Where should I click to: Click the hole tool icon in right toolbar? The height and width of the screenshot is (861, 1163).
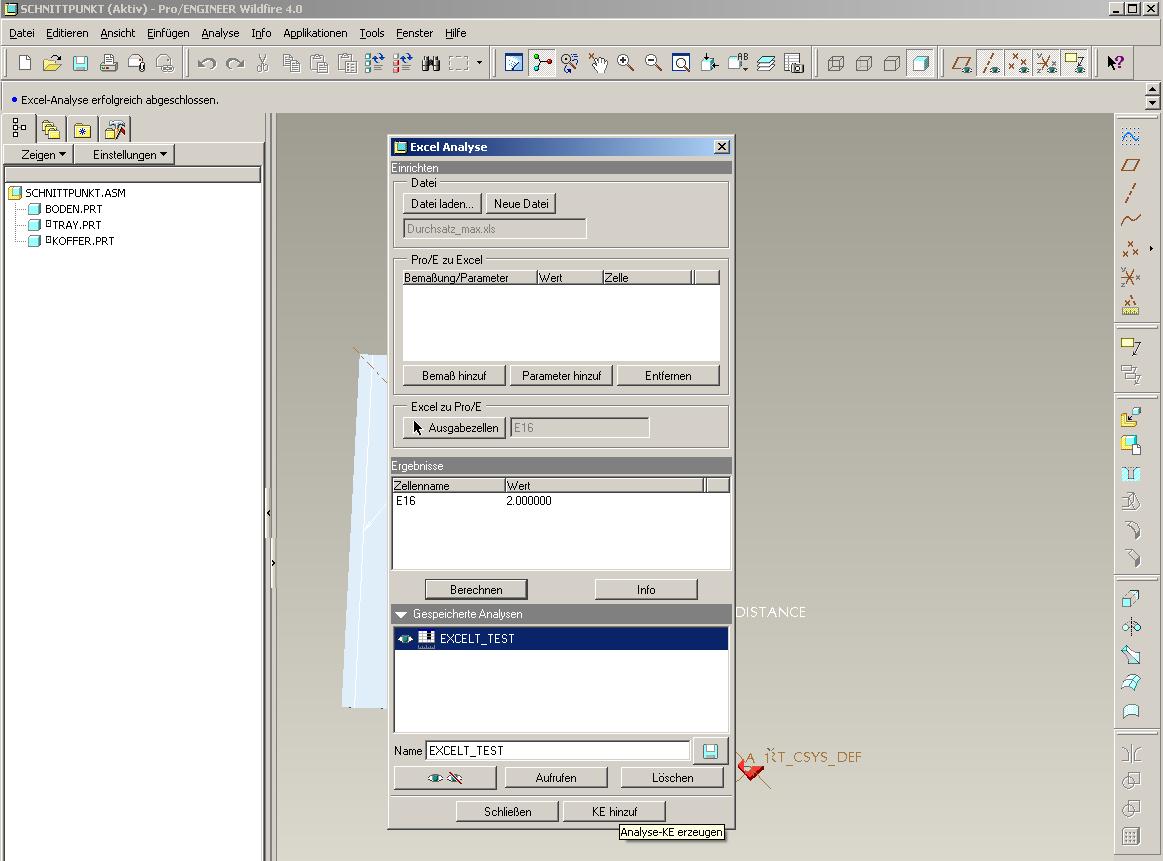[1130, 473]
